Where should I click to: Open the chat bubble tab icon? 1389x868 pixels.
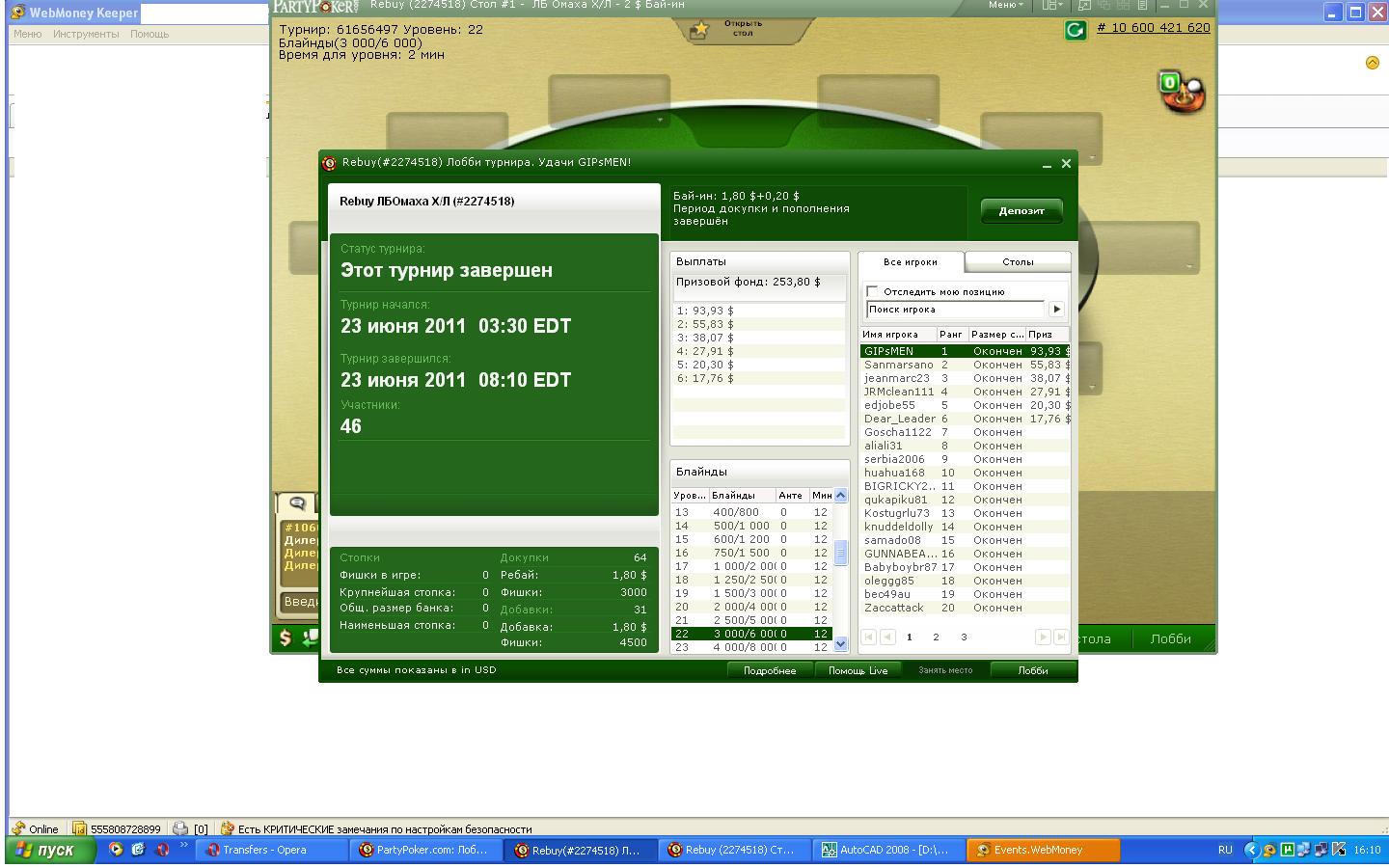(297, 503)
